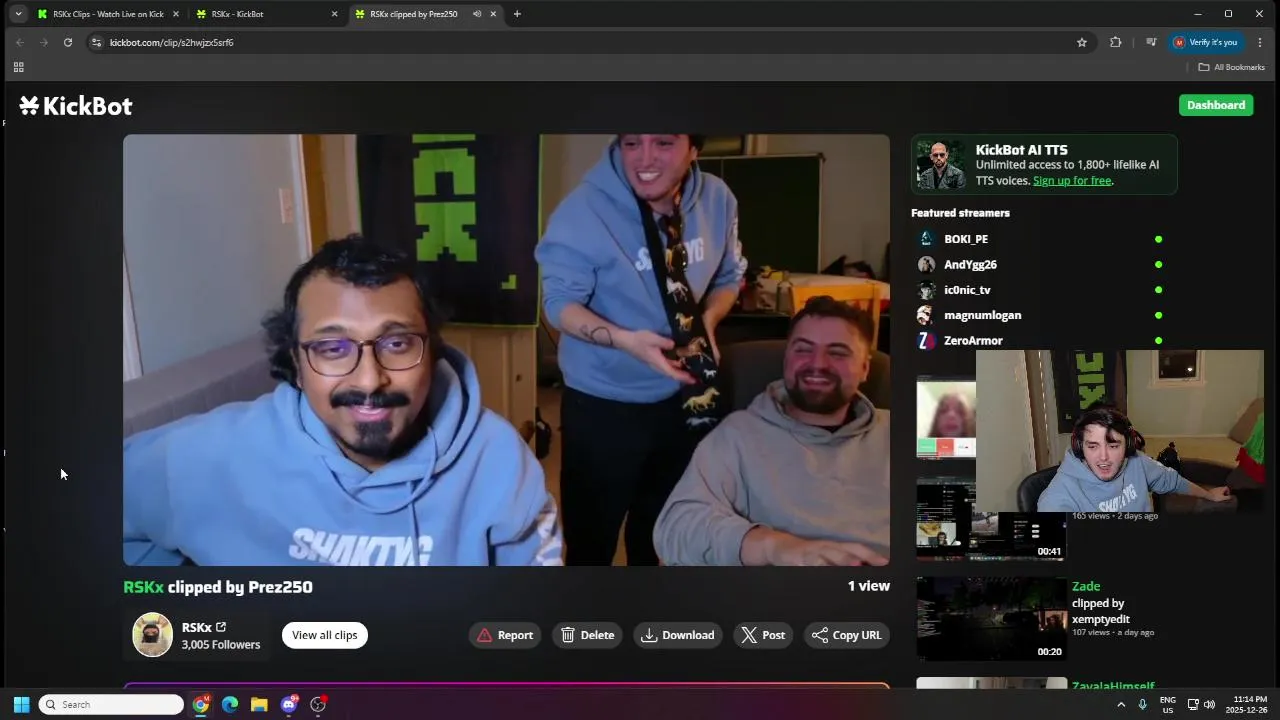
Task: Open volume control in system tray
Action: (1209, 705)
